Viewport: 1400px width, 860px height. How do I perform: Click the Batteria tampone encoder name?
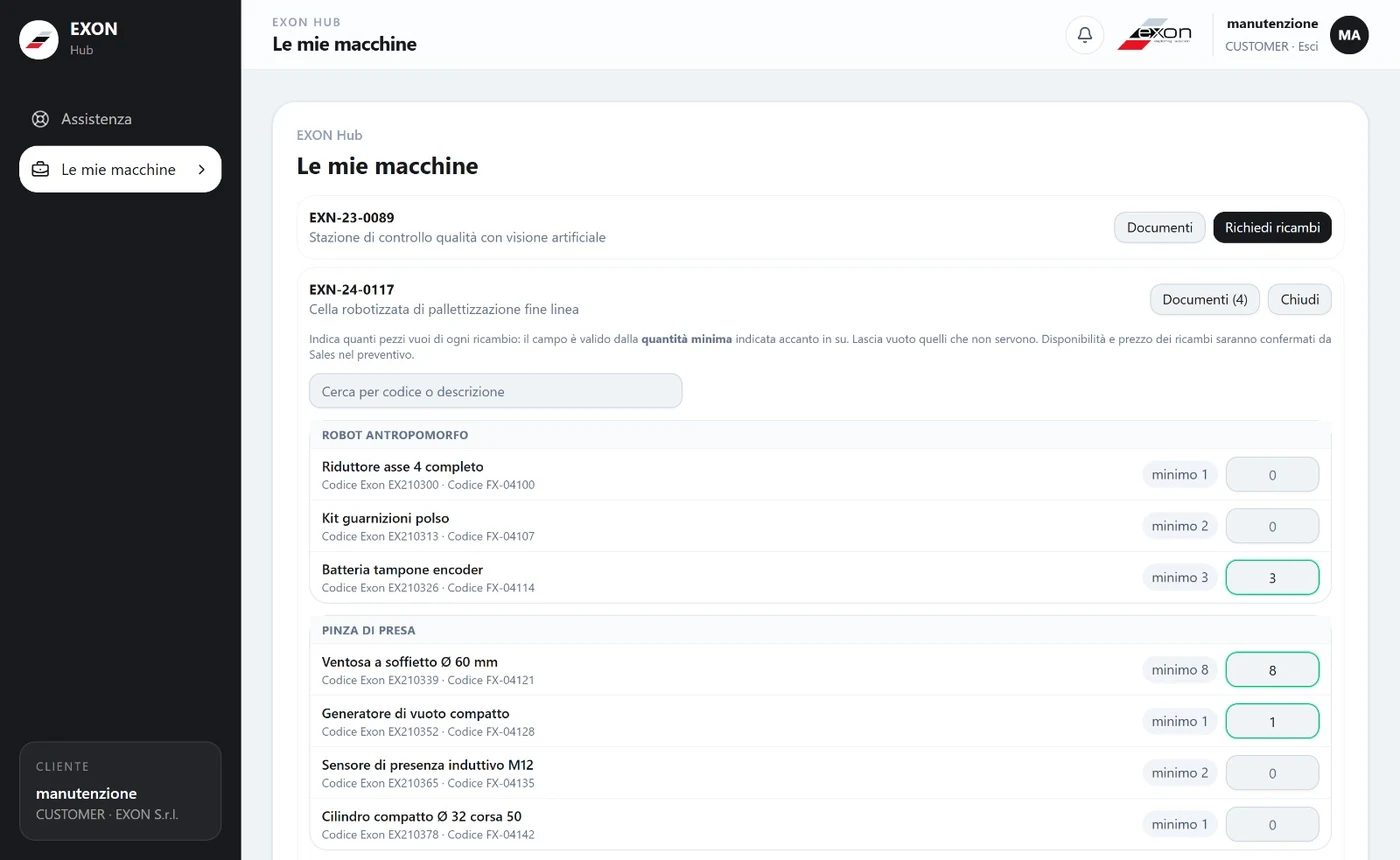402,569
